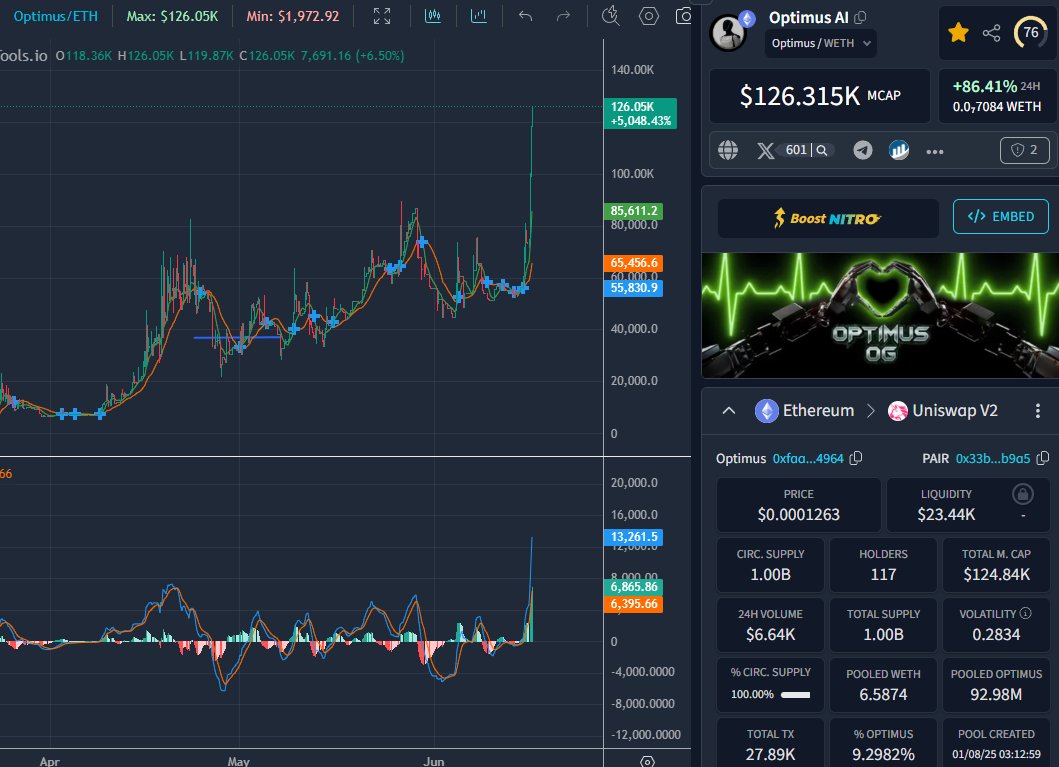Click the blue 13,261.5 MACD label

pos(634,537)
